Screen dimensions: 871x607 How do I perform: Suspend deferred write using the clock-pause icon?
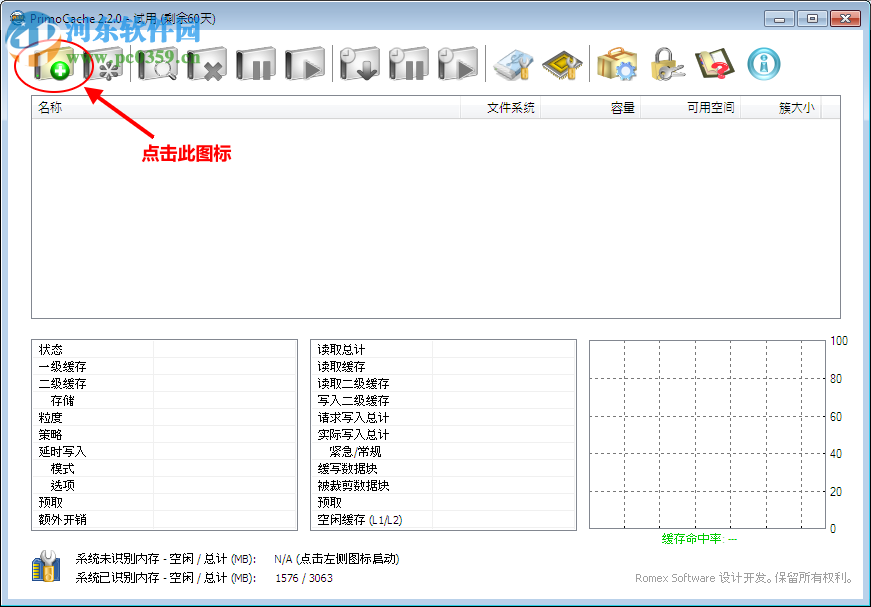click(x=410, y=63)
